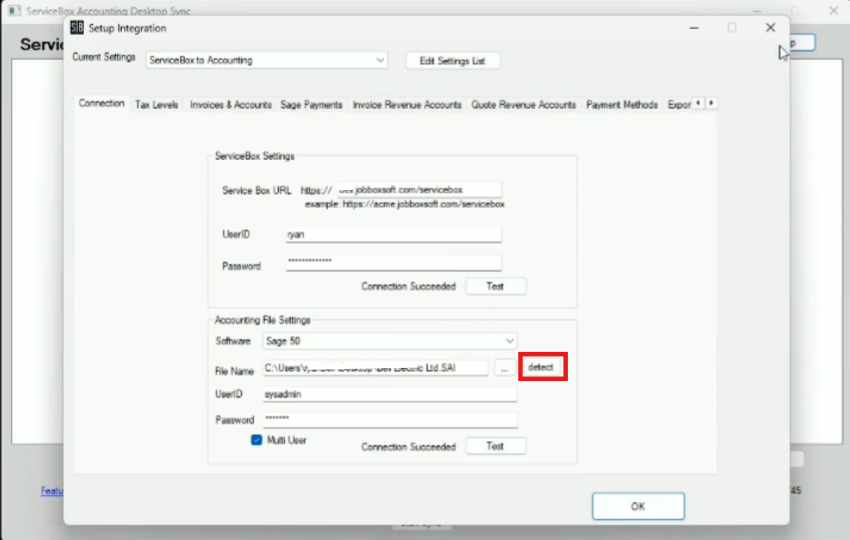Open the Tax Levels tab
850x540 pixels.
tap(156, 105)
